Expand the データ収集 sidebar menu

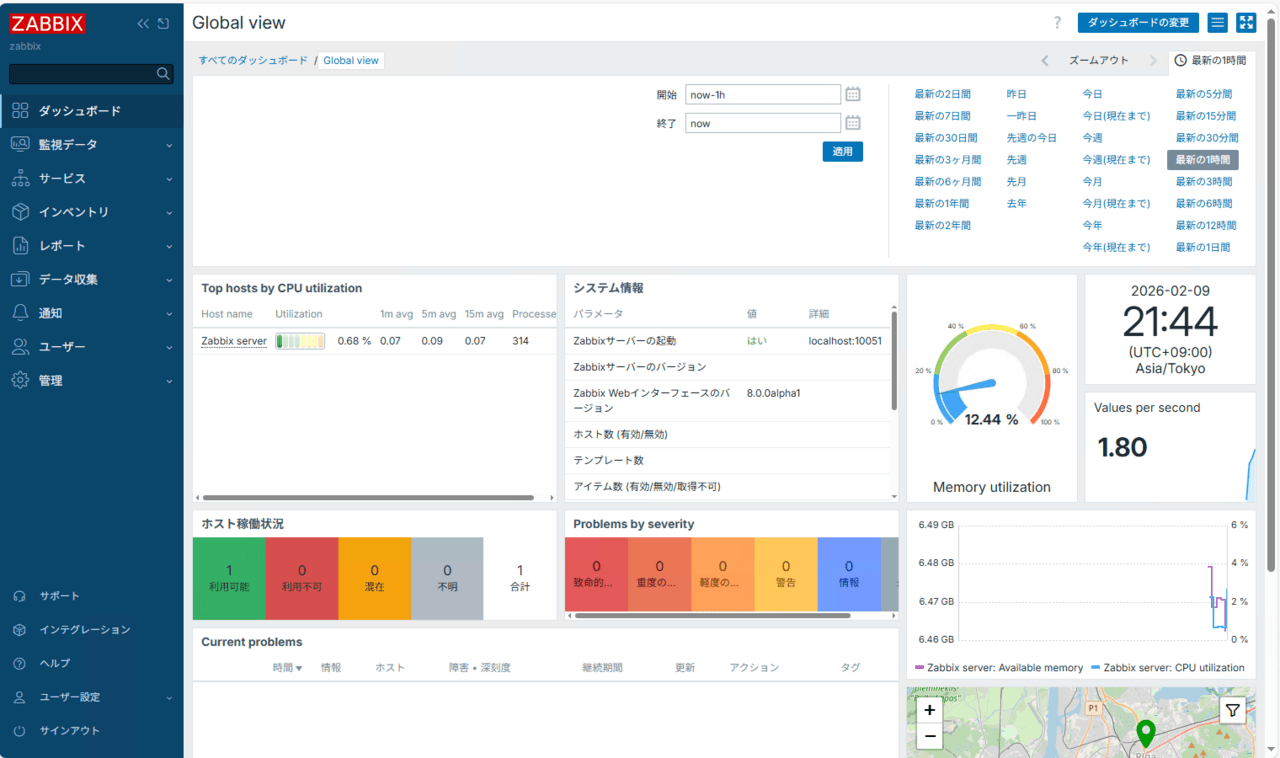[91, 280]
